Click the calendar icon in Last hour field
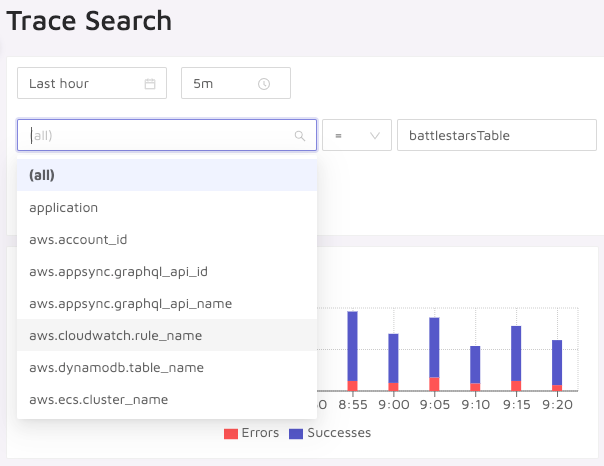 150,84
